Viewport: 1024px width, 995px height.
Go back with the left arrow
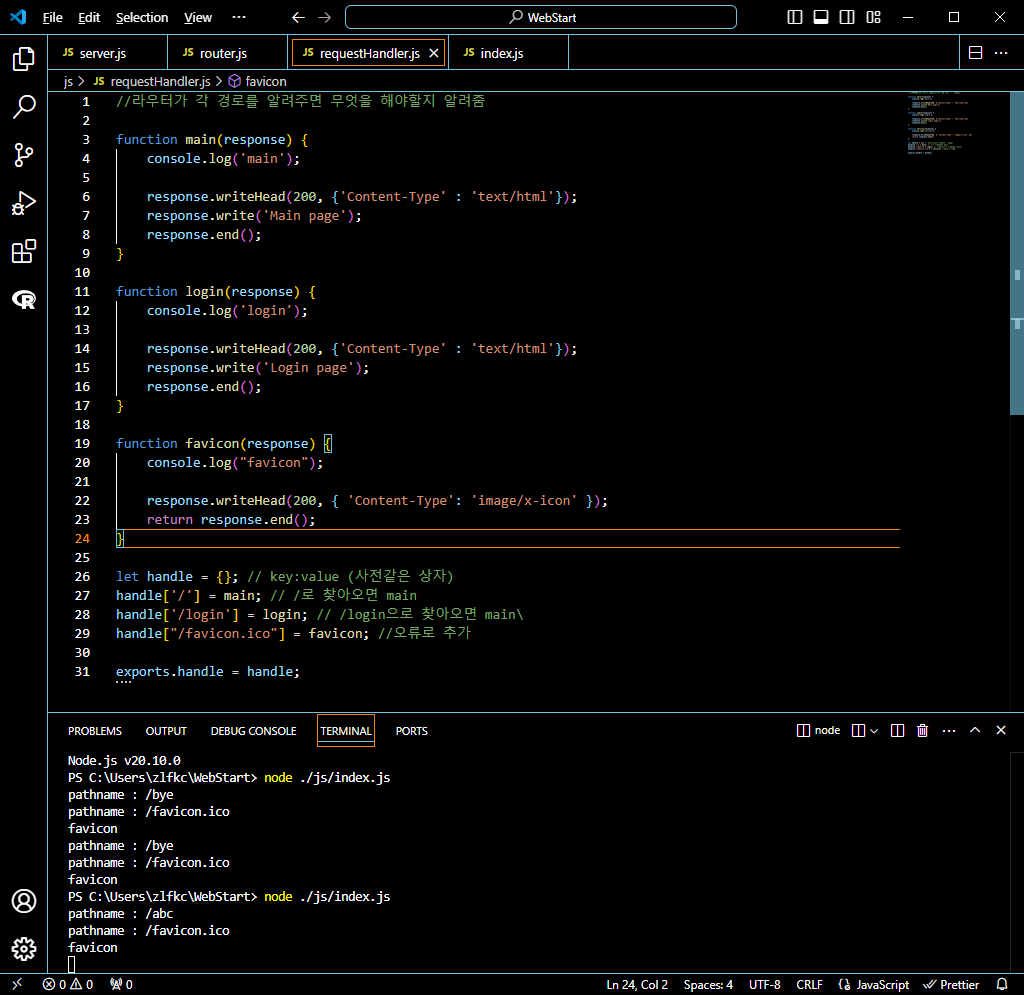pos(298,18)
